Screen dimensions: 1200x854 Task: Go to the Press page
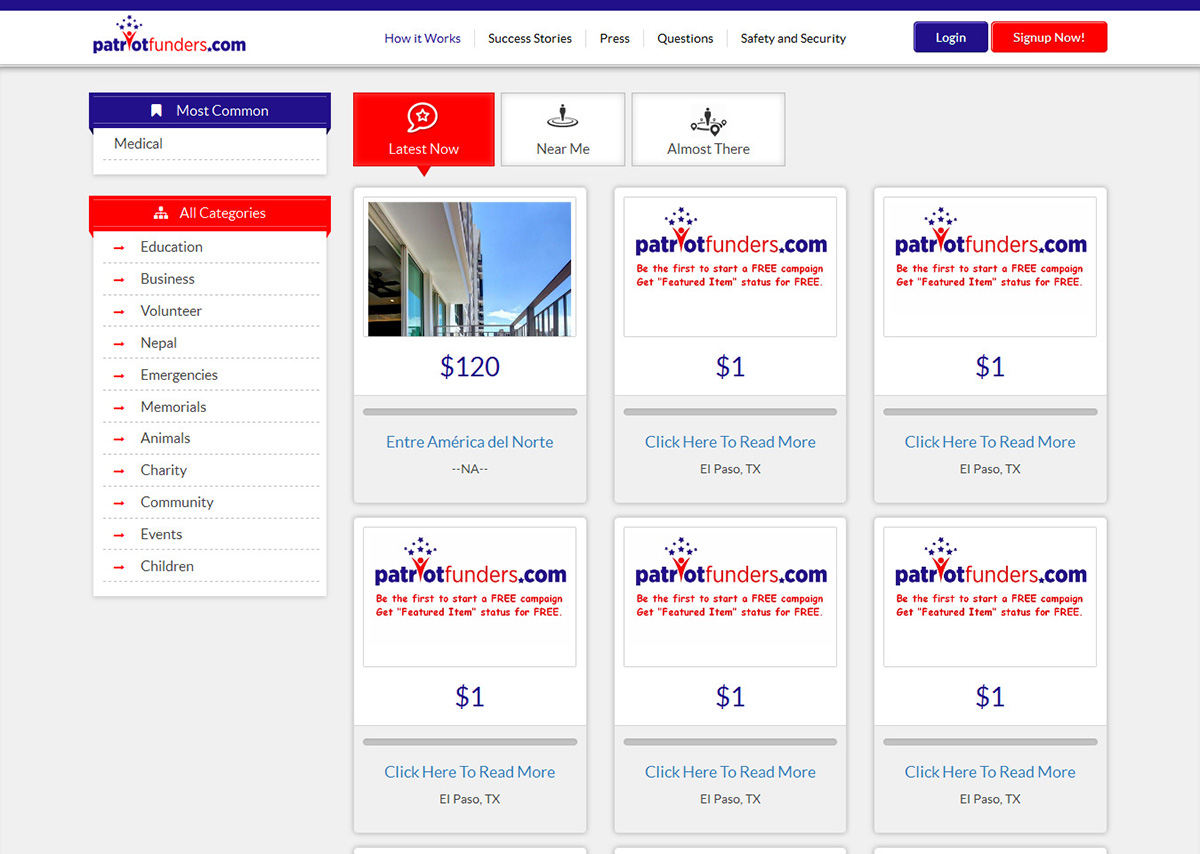(615, 38)
